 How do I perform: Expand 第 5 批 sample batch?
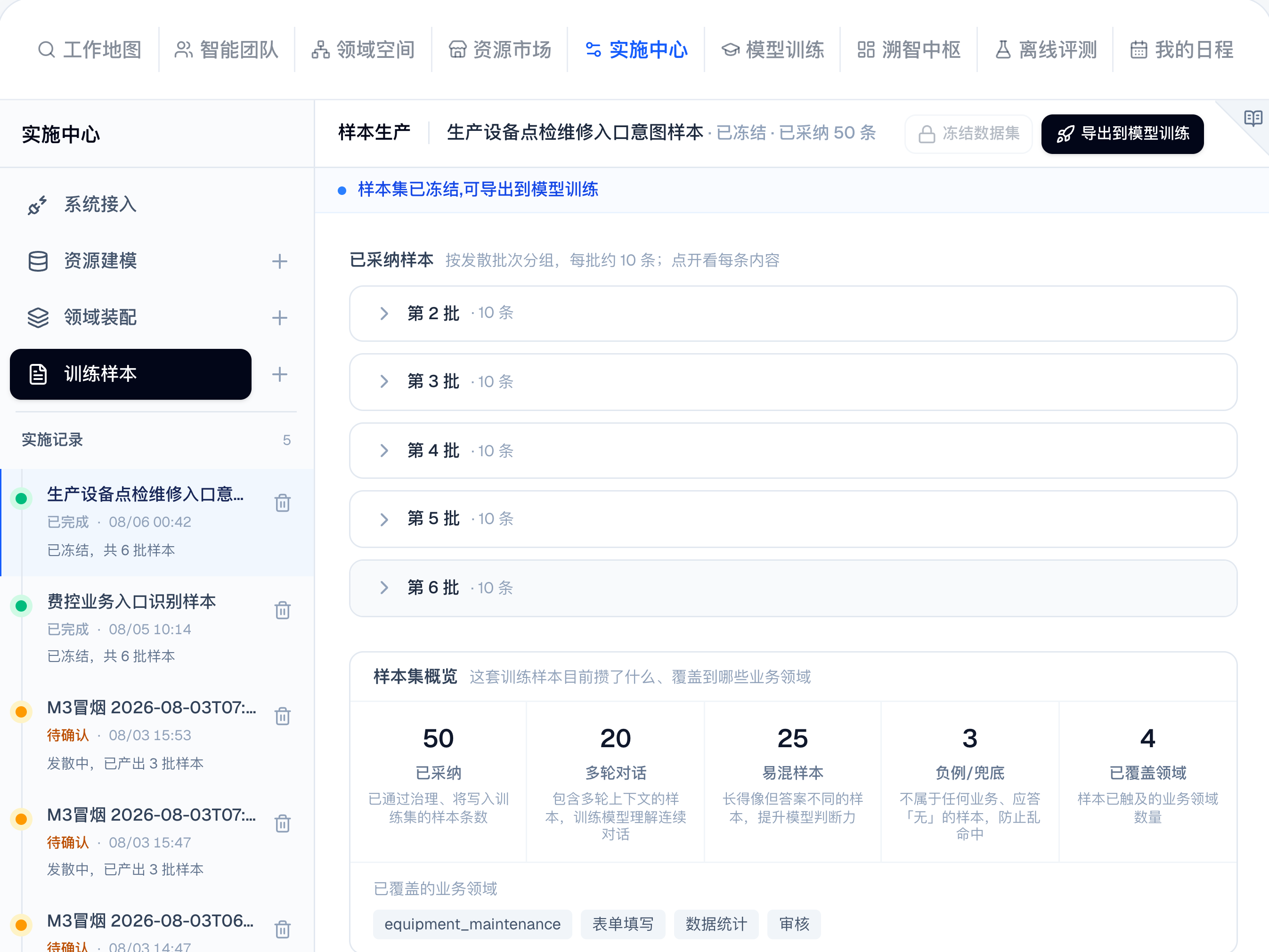point(793,518)
